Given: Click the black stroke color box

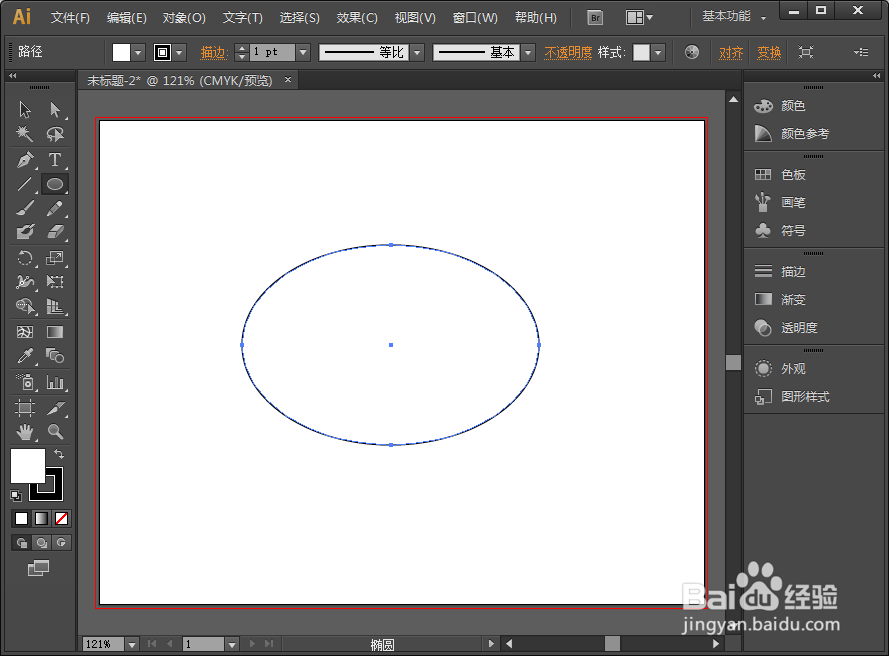Looking at the screenshot, I should (54, 492).
